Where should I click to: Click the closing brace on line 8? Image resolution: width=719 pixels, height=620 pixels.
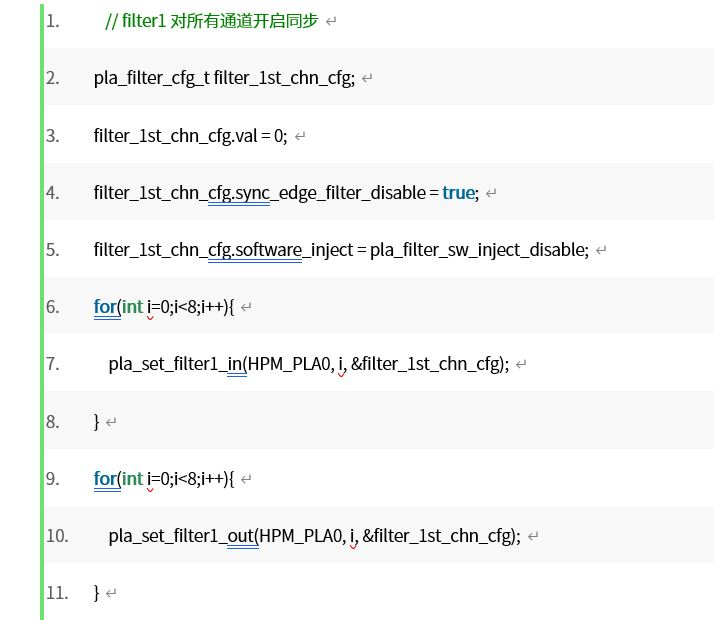coord(97,422)
